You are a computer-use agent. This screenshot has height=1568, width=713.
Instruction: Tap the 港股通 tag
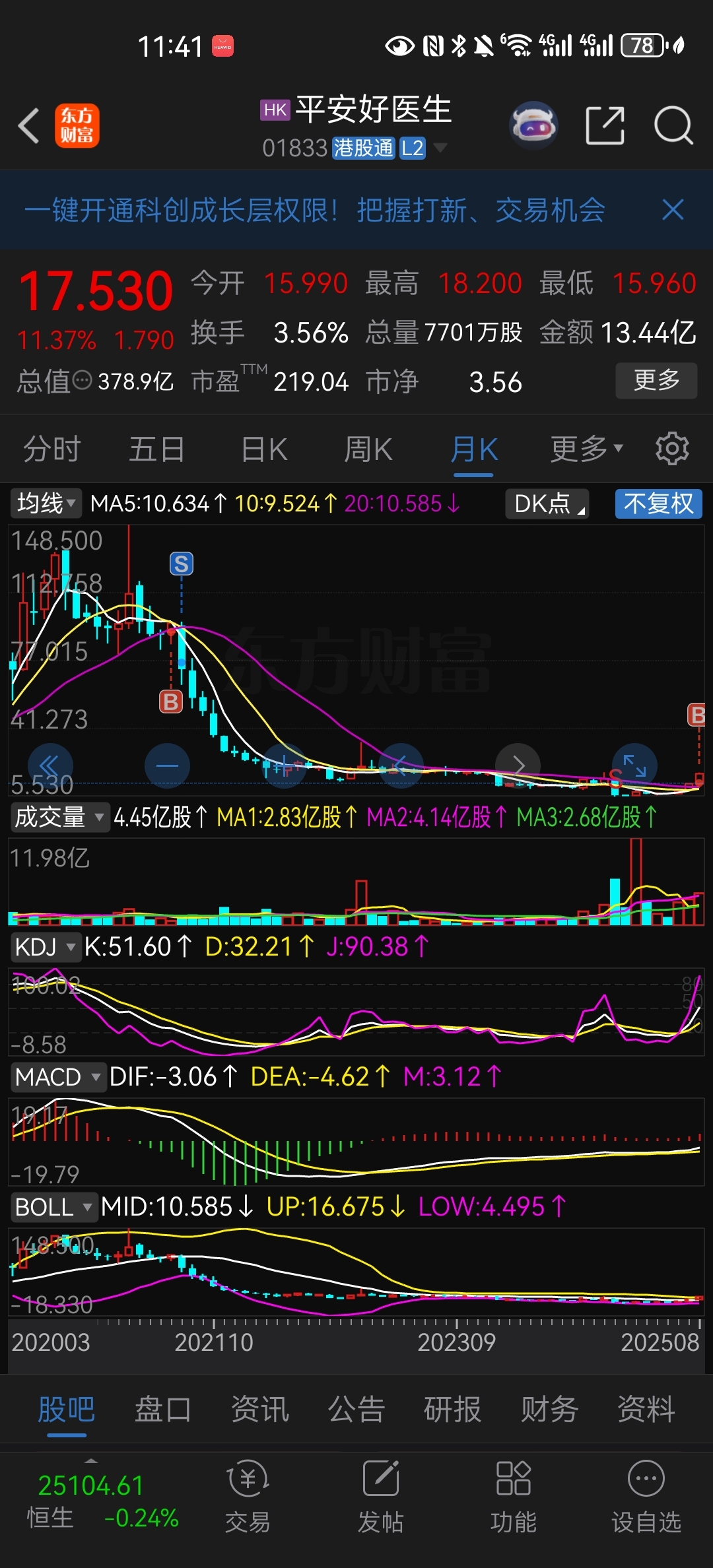[x=364, y=148]
